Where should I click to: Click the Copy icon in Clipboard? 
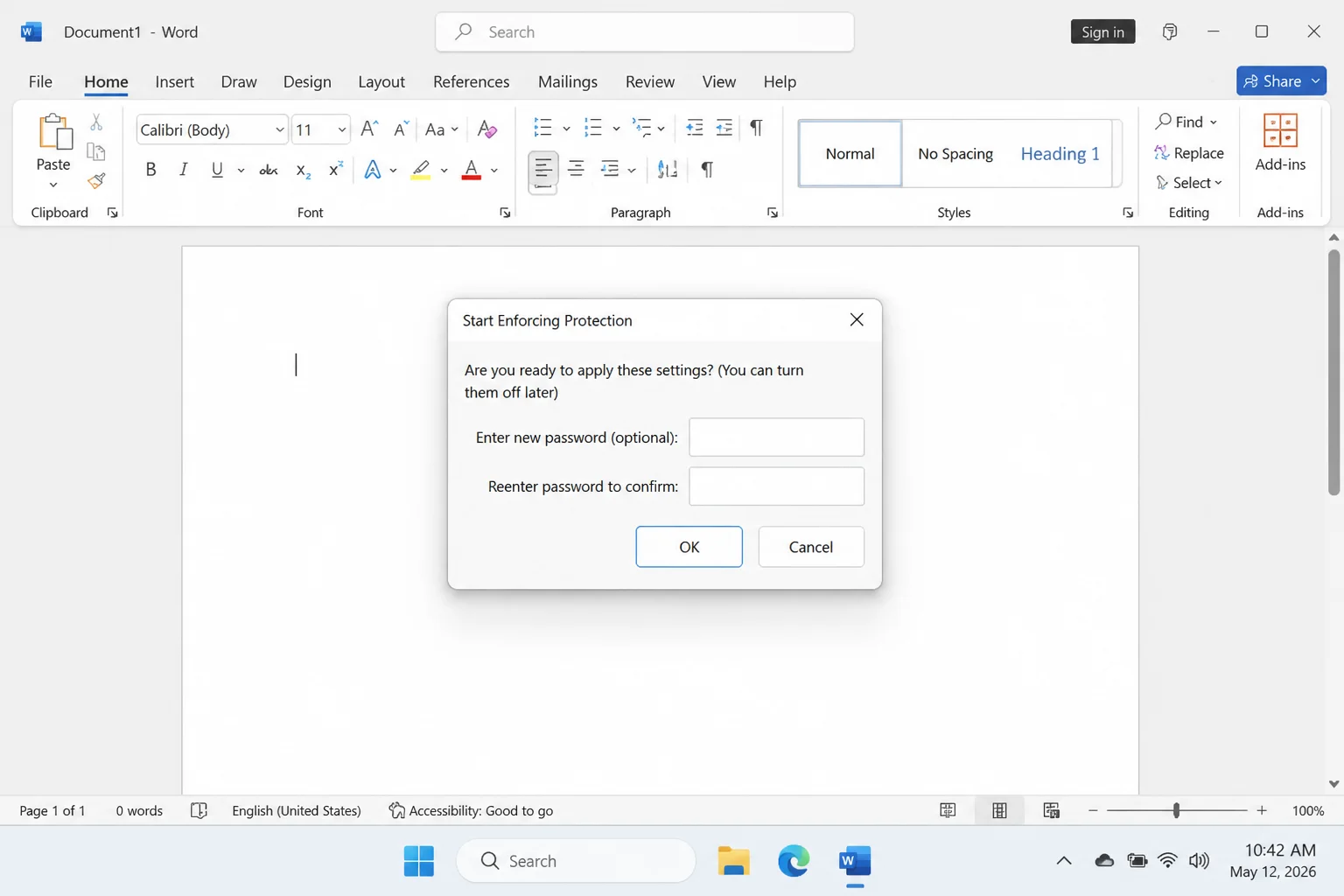click(96, 151)
